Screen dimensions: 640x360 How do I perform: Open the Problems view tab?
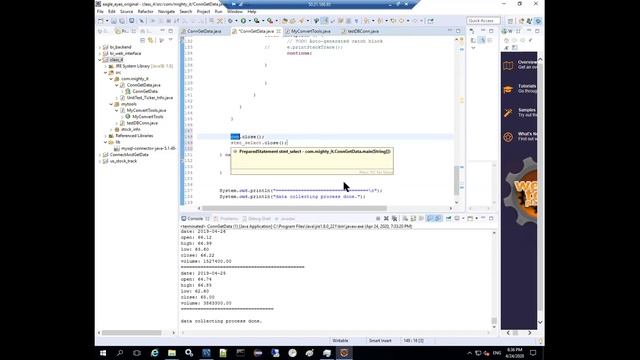(x=226, y=219)
